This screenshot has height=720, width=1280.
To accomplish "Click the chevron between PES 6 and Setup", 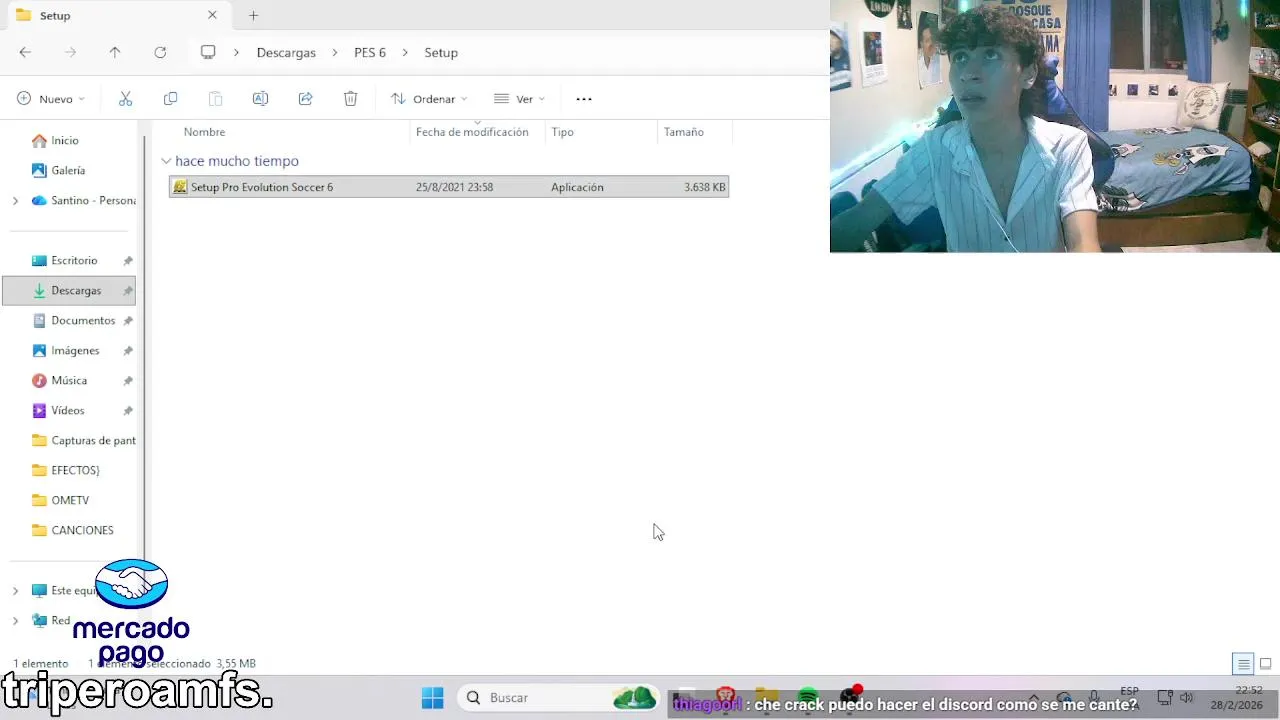I will click(405, 52).
